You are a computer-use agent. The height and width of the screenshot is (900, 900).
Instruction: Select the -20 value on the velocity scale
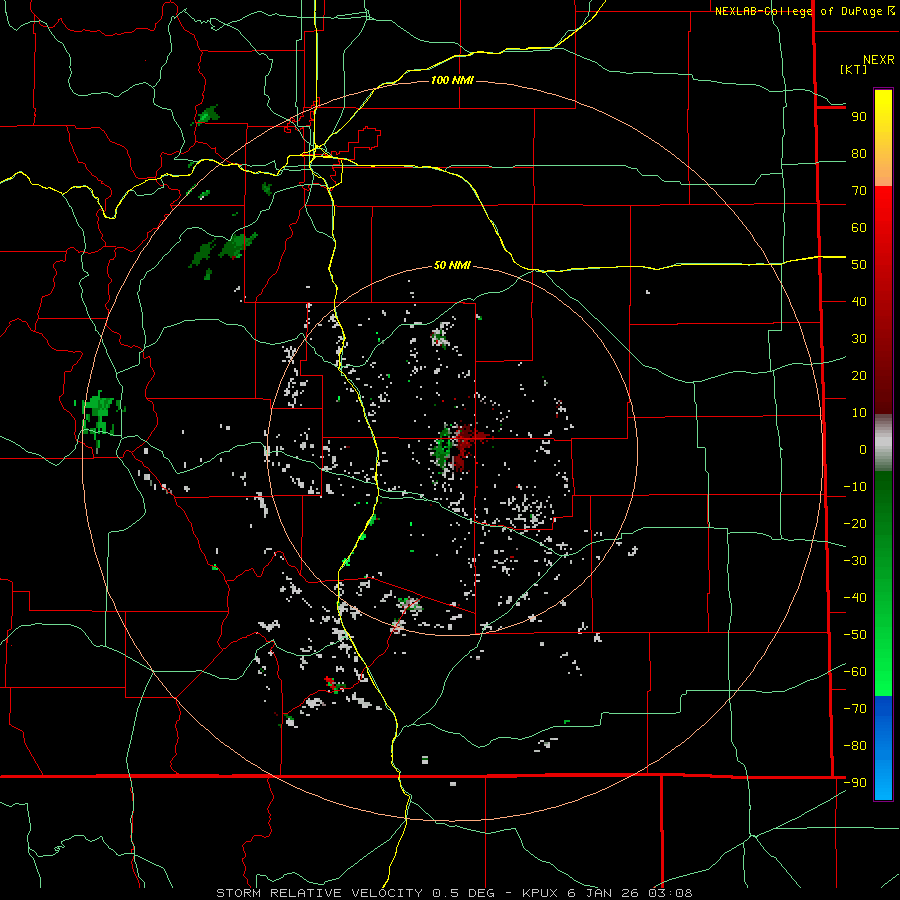[855, 524]
